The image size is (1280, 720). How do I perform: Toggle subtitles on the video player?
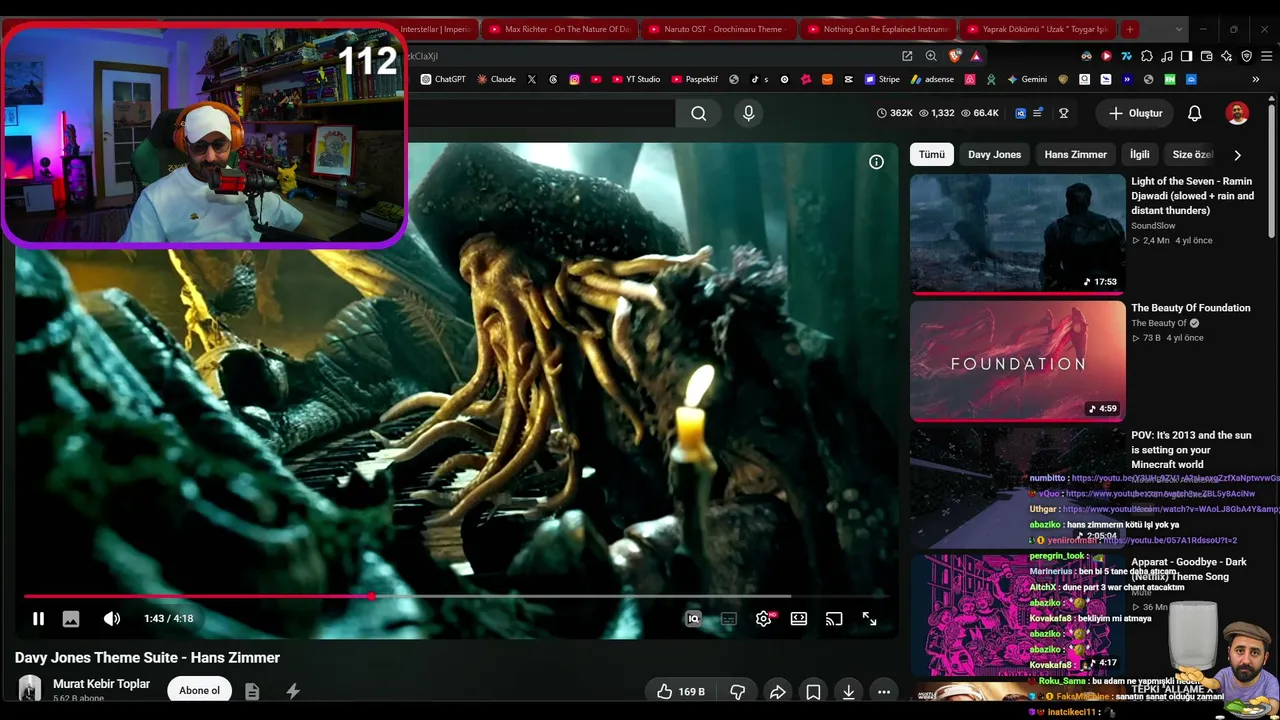pos(729,619)
